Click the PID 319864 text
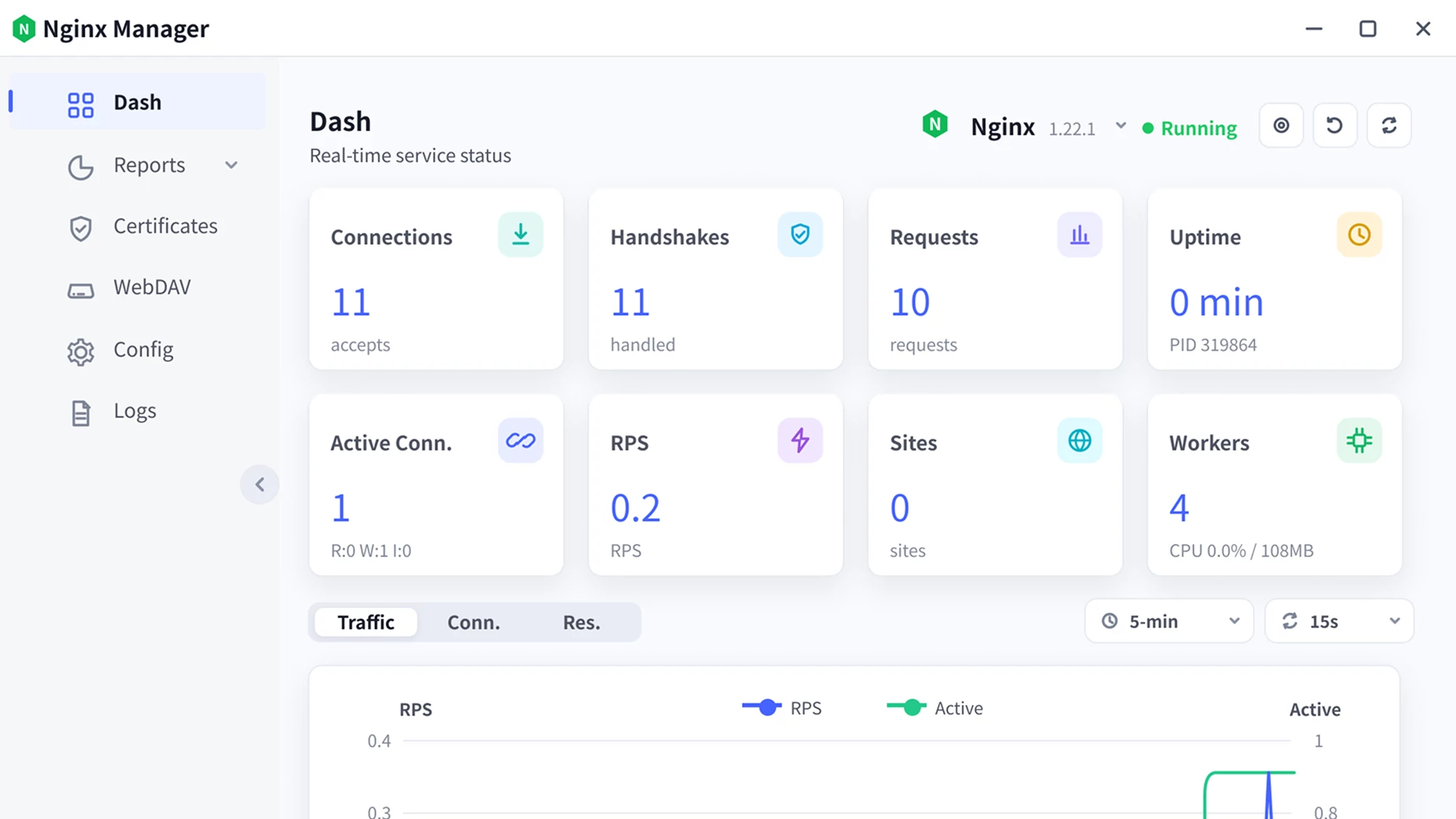The image size is (1456, 819). click(1213, 345)
